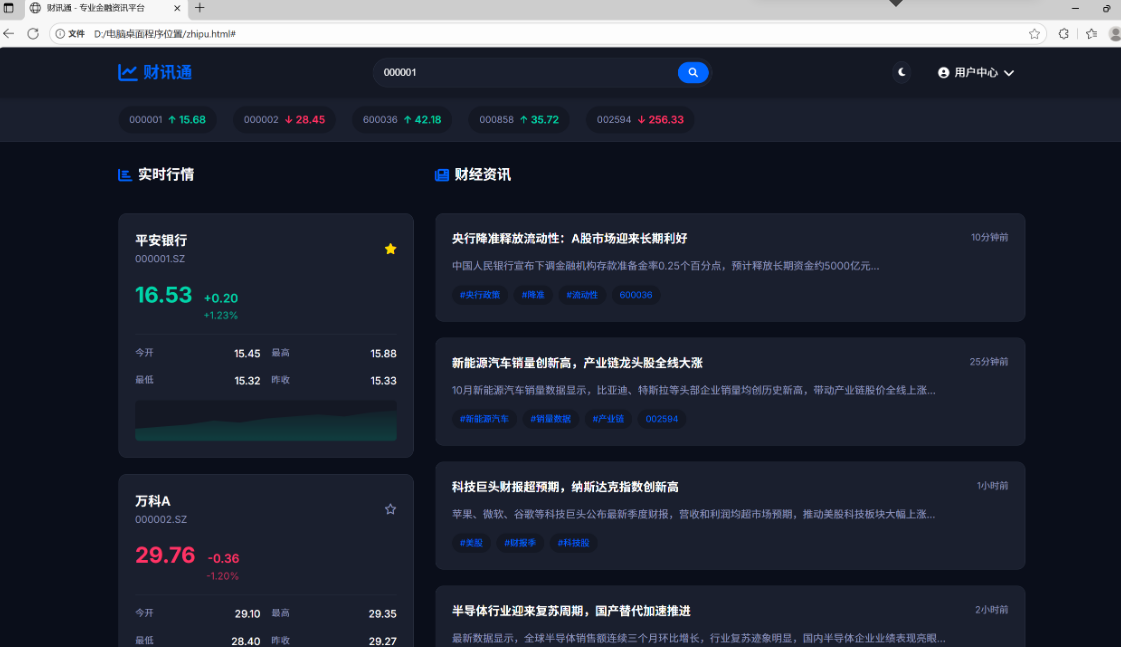Image resolution: width=1121 pixels, height=647 pixels.
Task: Click the #财报季 tag
Action: 520,543
